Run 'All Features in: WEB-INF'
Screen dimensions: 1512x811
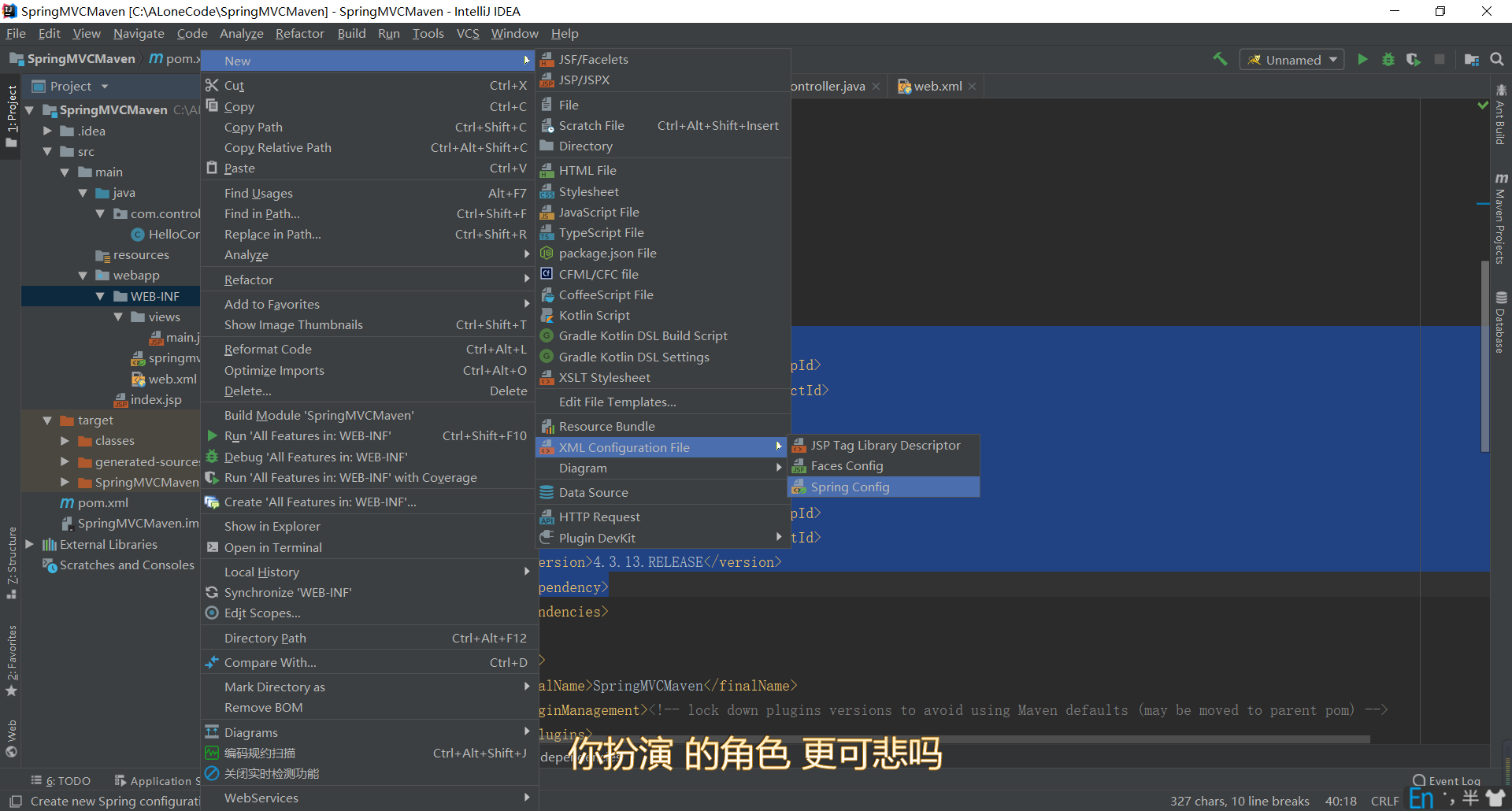[368, 435]
